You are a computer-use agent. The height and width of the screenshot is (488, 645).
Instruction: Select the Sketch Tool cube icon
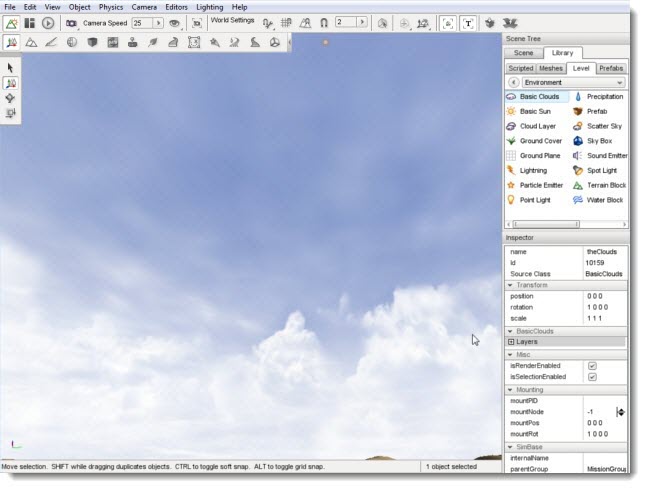pyautogui.click(x=92, y=42)
